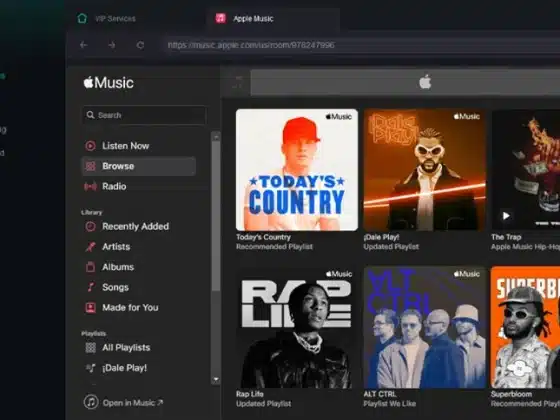Click 'Playlist We Like' under ALT CTRL
560x420 pixels.
390,404
